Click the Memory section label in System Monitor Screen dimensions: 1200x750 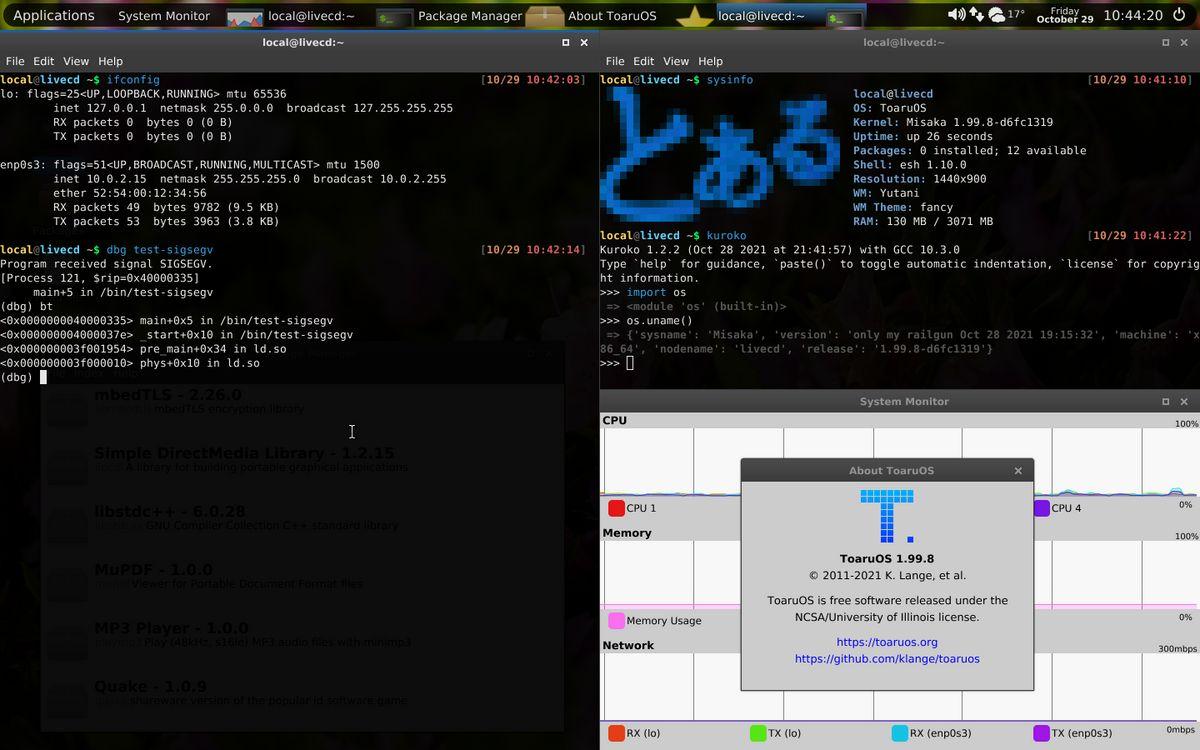627,533
